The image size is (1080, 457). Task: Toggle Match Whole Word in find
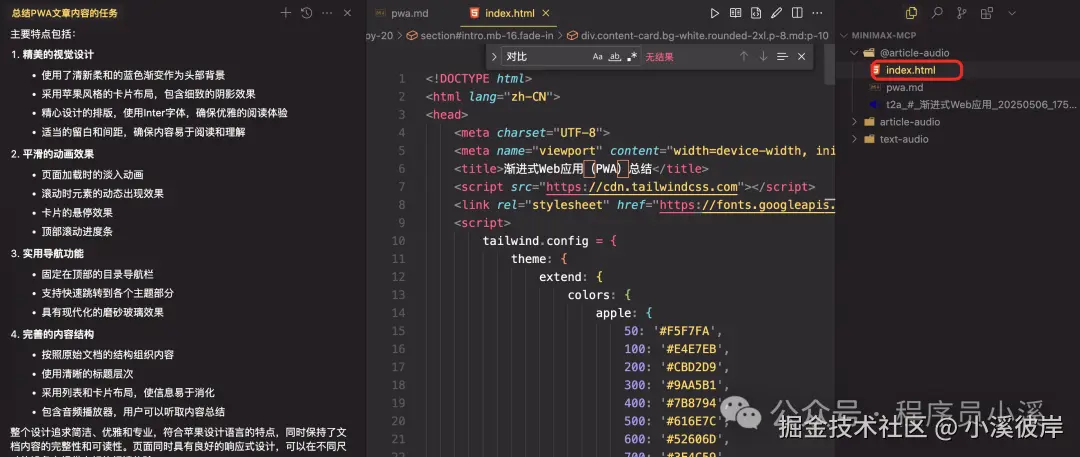615,57
